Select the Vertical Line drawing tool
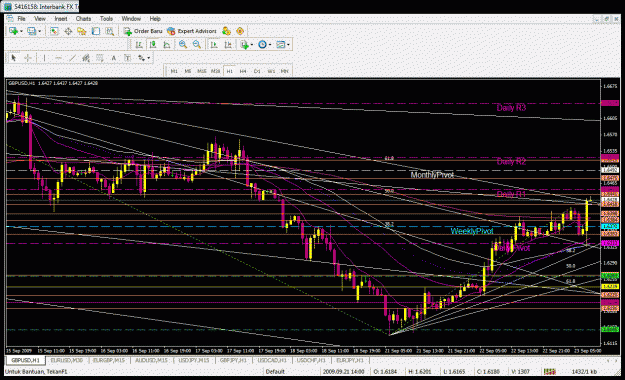 click(x=44, y=58)
